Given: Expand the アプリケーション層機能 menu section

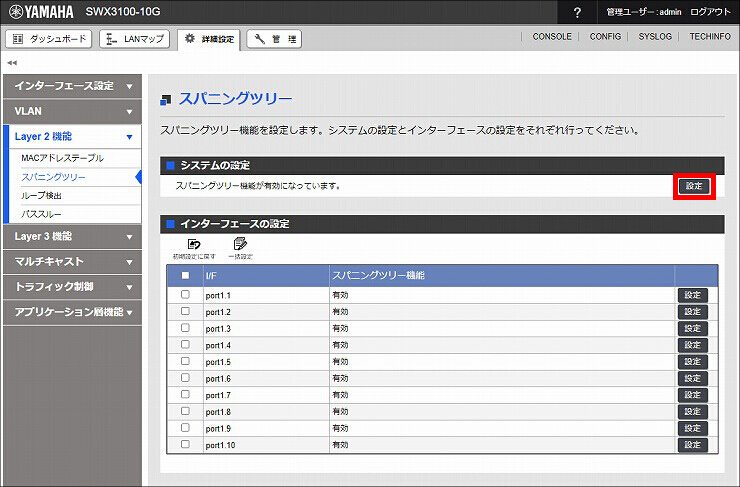Looking at the screenshot, I should pos(72,312).
